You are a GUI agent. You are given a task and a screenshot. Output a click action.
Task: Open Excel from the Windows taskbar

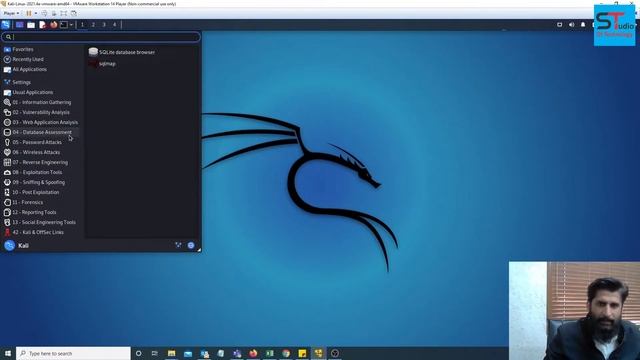tap(269, 353)
